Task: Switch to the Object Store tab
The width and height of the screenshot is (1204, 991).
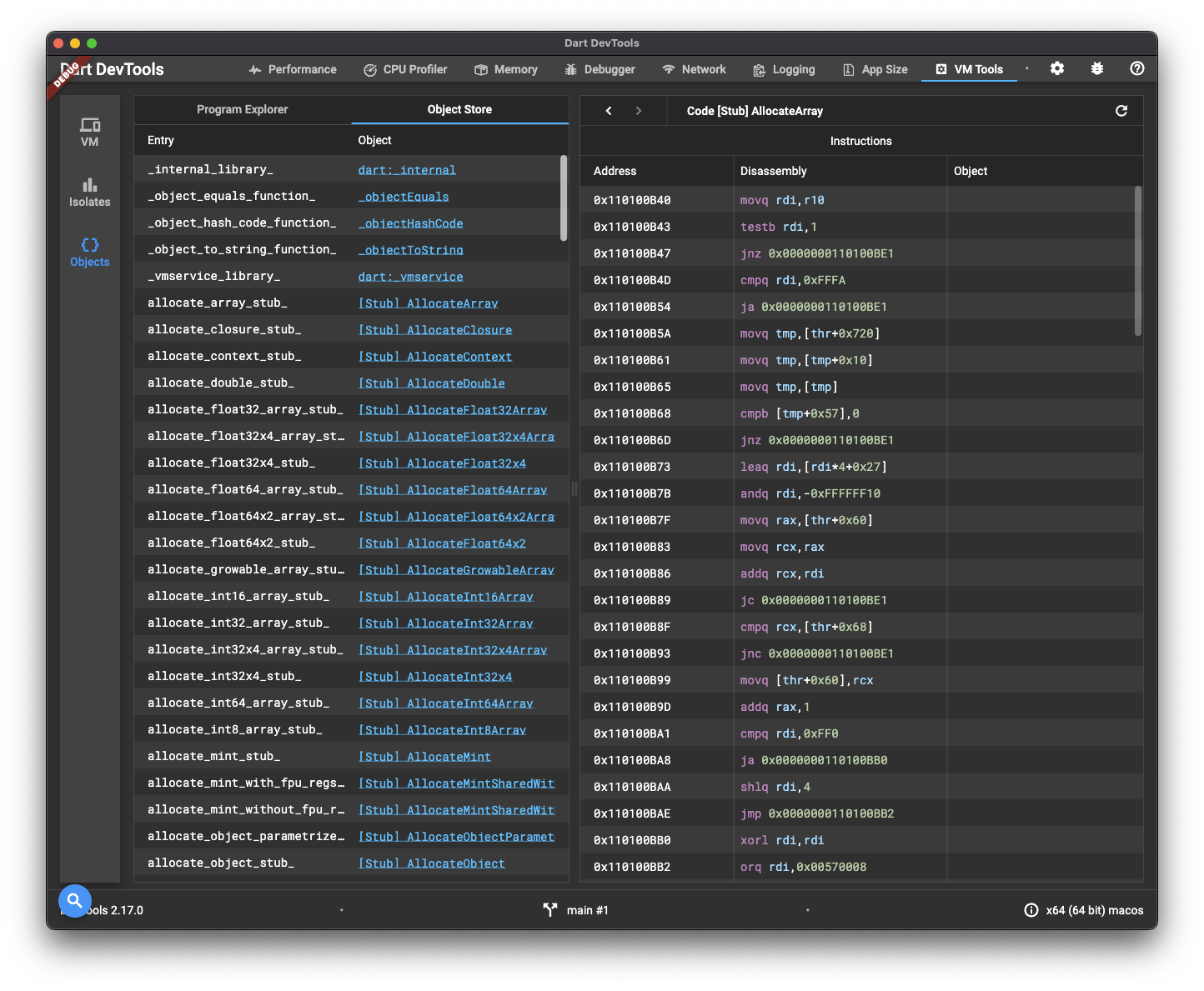Action: tap(459, 109)
